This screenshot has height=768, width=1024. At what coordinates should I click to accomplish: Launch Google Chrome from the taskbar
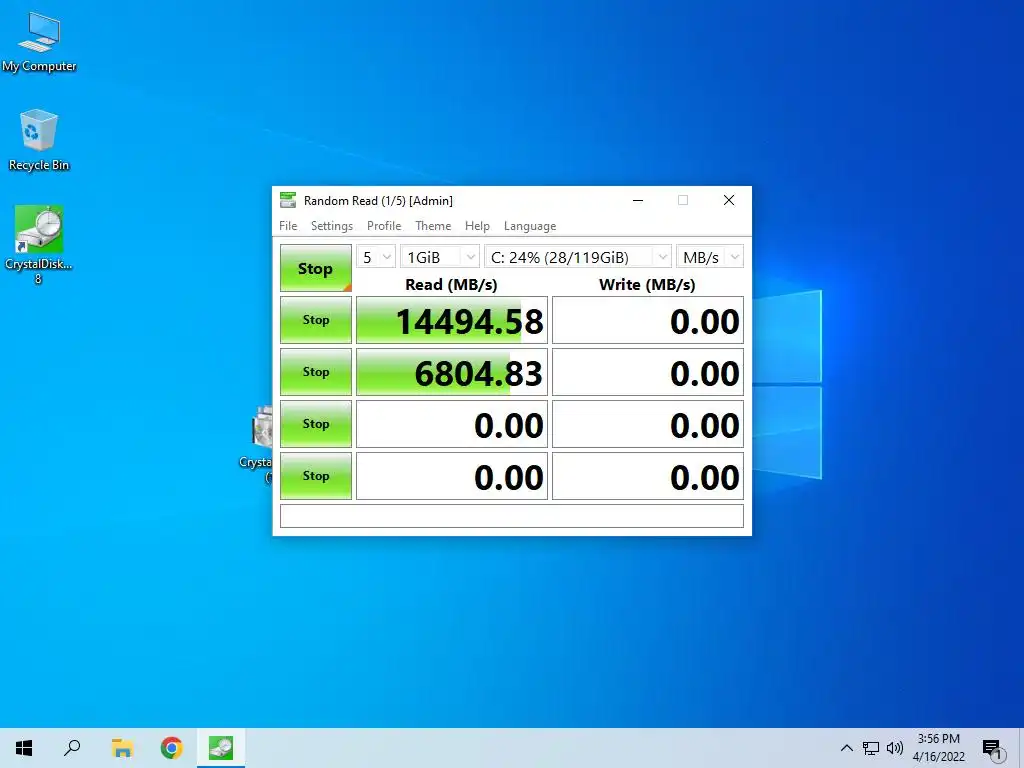(x=172, y=748)
